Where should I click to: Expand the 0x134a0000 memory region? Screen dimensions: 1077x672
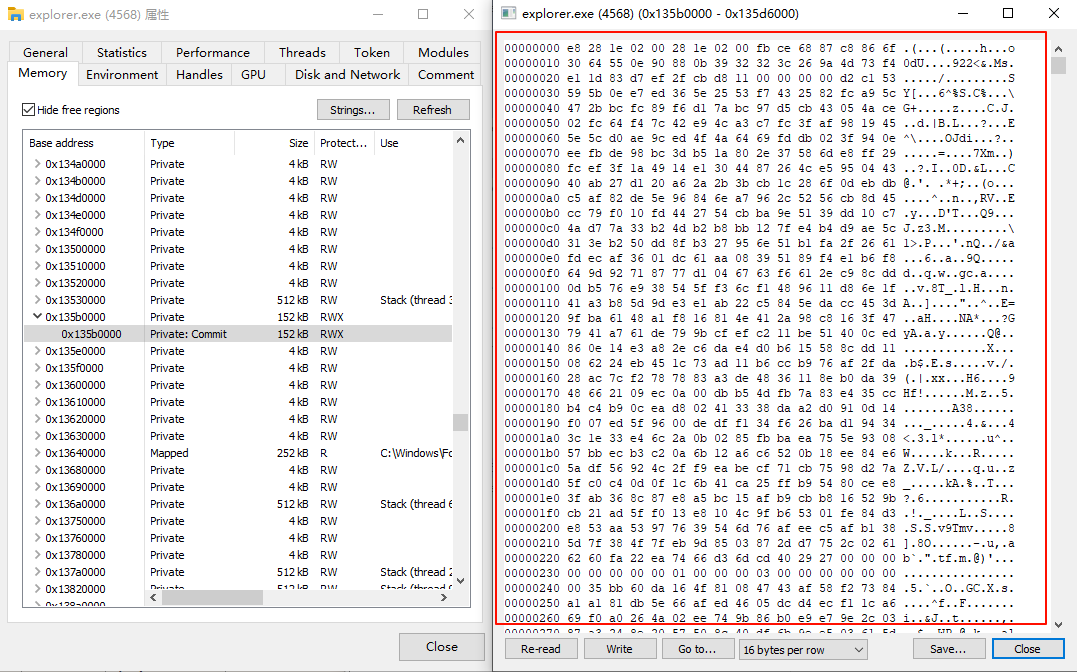(x=37, y=164)
